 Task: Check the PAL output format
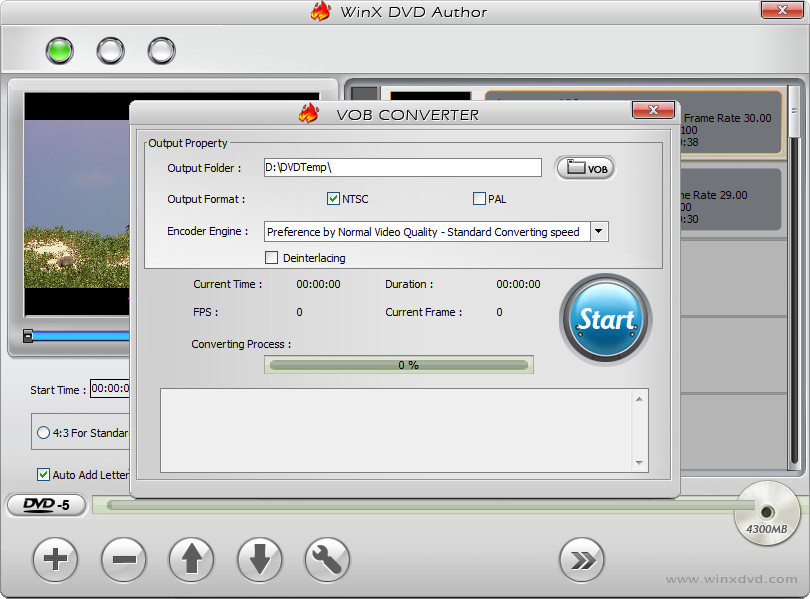click(x=479, y=198)
